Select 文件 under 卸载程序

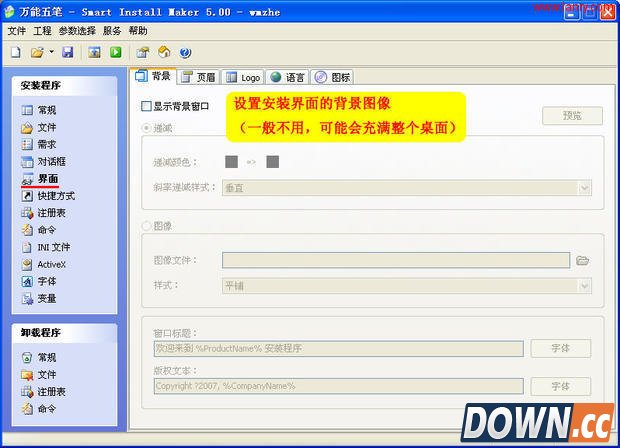pyautogui.click(x=39, y=374)
